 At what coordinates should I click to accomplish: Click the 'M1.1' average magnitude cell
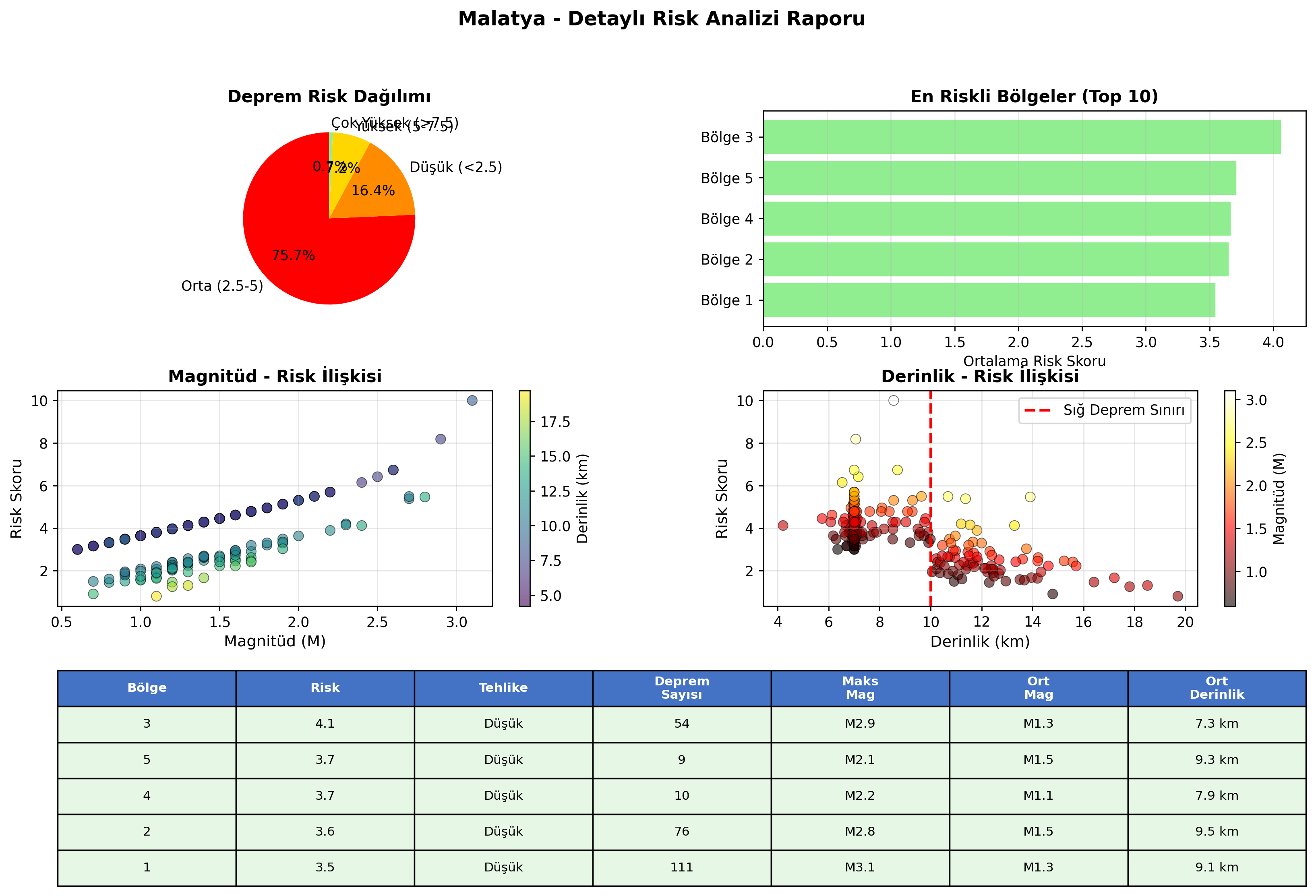pos(1039,796)
